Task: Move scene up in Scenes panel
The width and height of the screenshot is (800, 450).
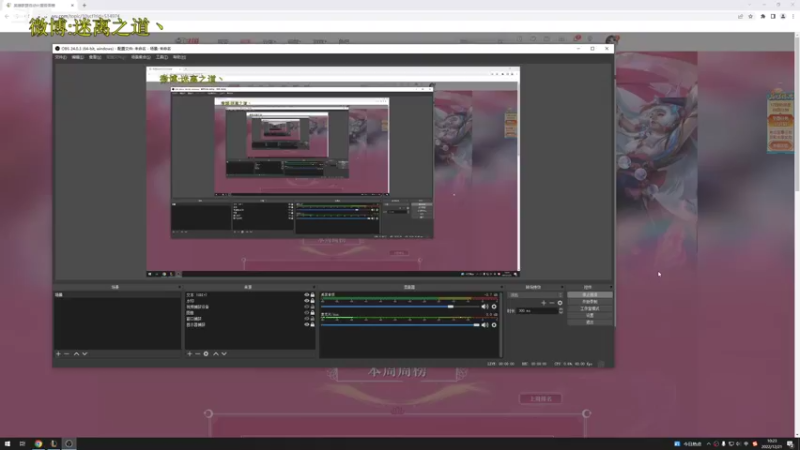Action: [77, 354]
